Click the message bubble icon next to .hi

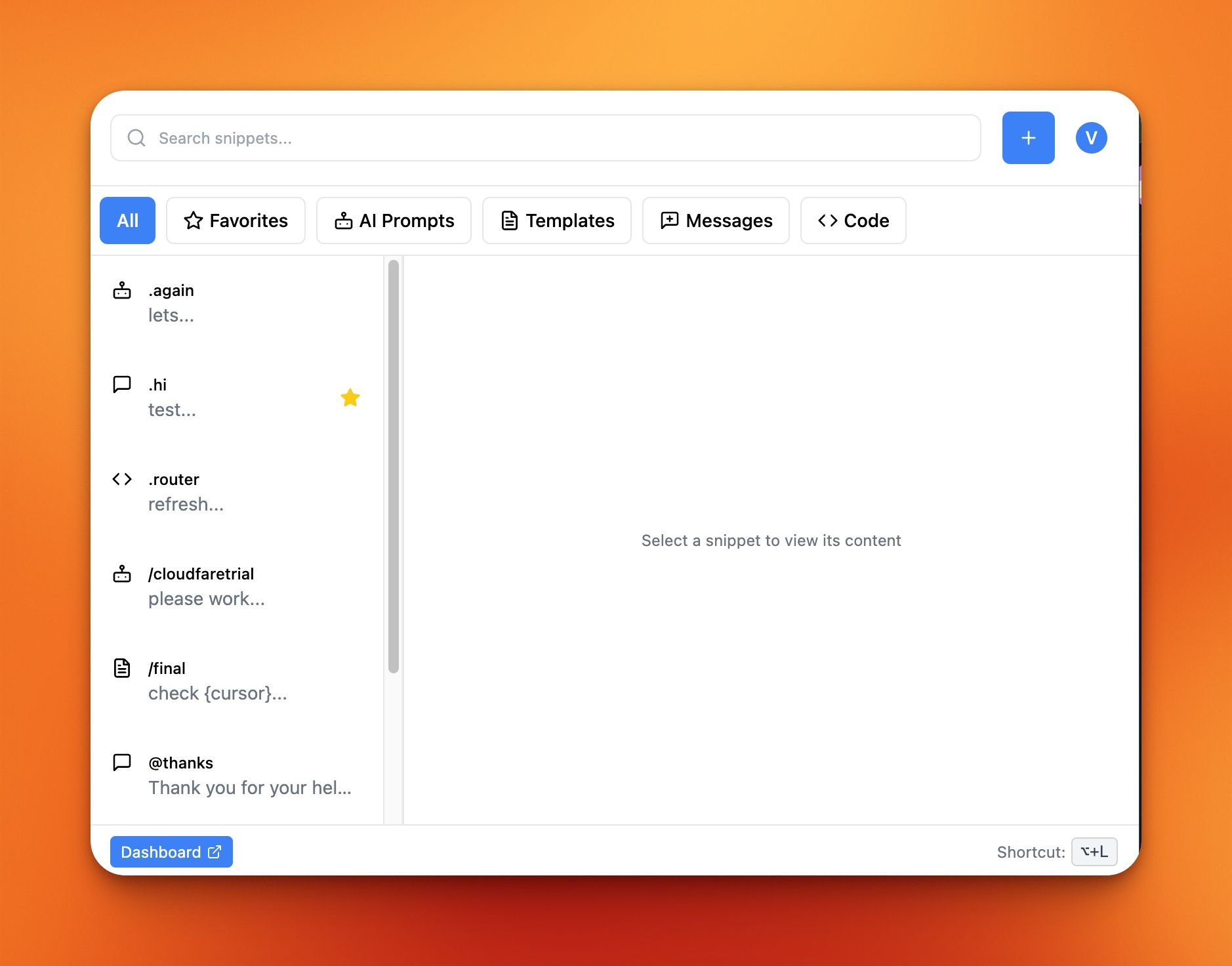(122, 385)
